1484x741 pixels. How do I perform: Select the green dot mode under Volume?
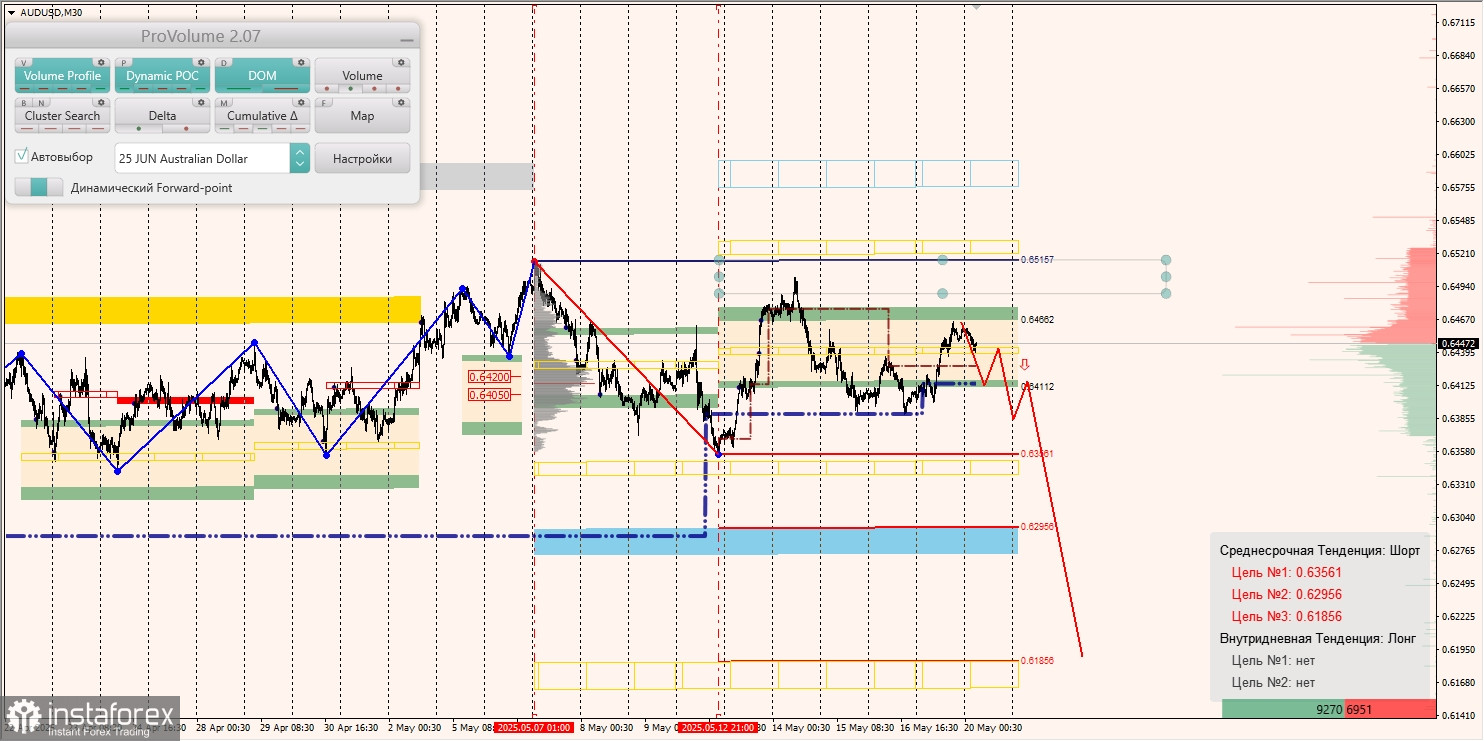pos(349,88)
